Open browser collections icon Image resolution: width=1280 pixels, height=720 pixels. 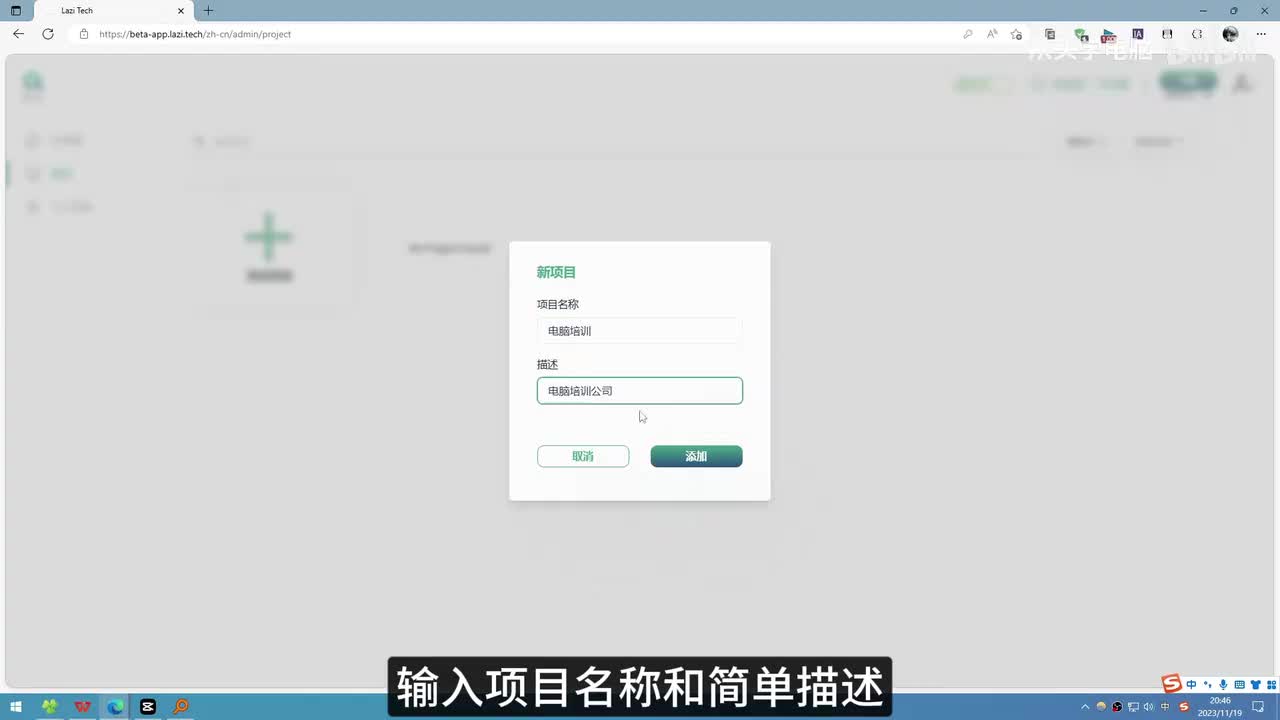(1050, 34)
